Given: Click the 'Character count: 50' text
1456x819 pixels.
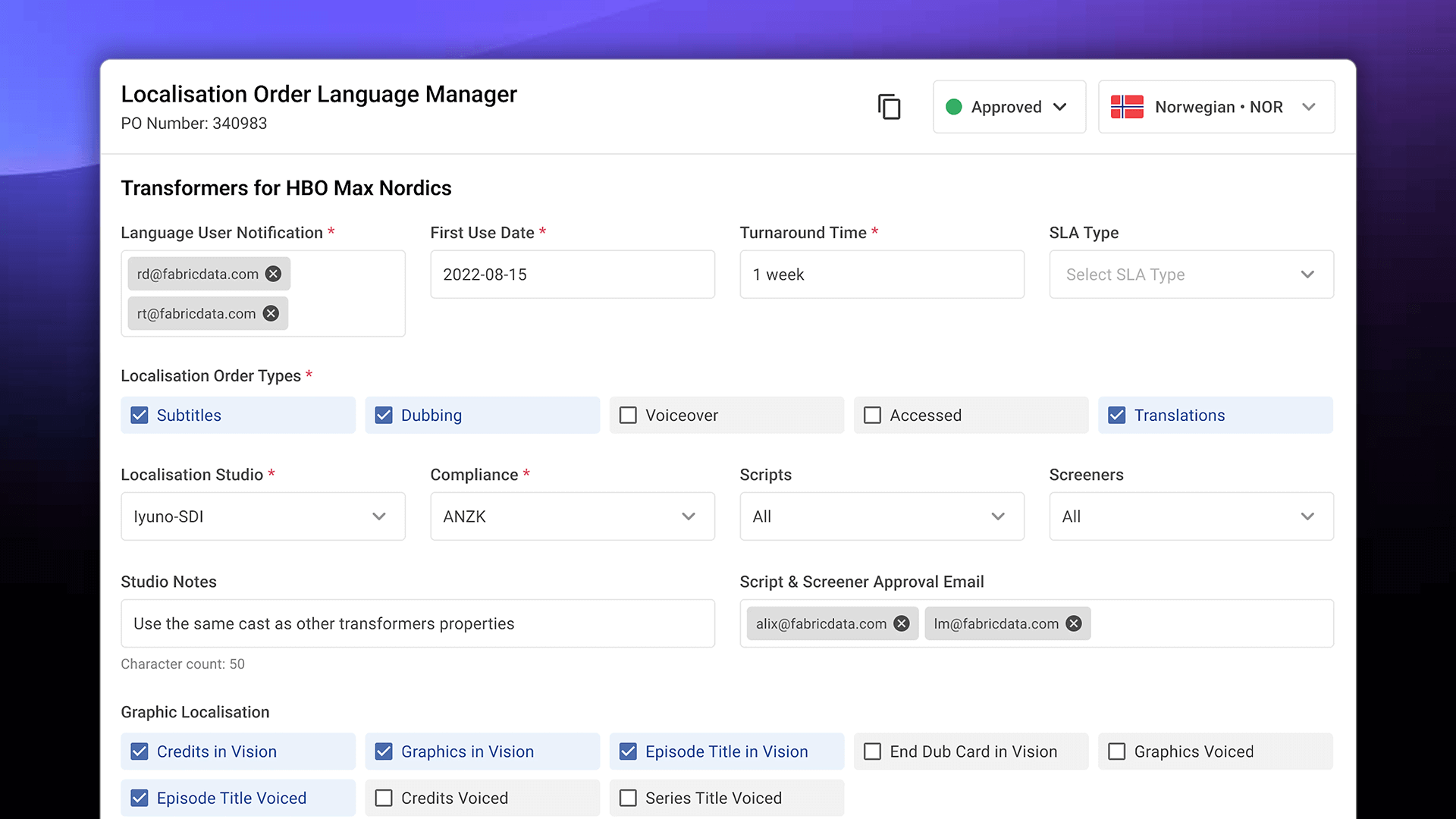Looking at the screenshot, I should click(x=183, y=664).
